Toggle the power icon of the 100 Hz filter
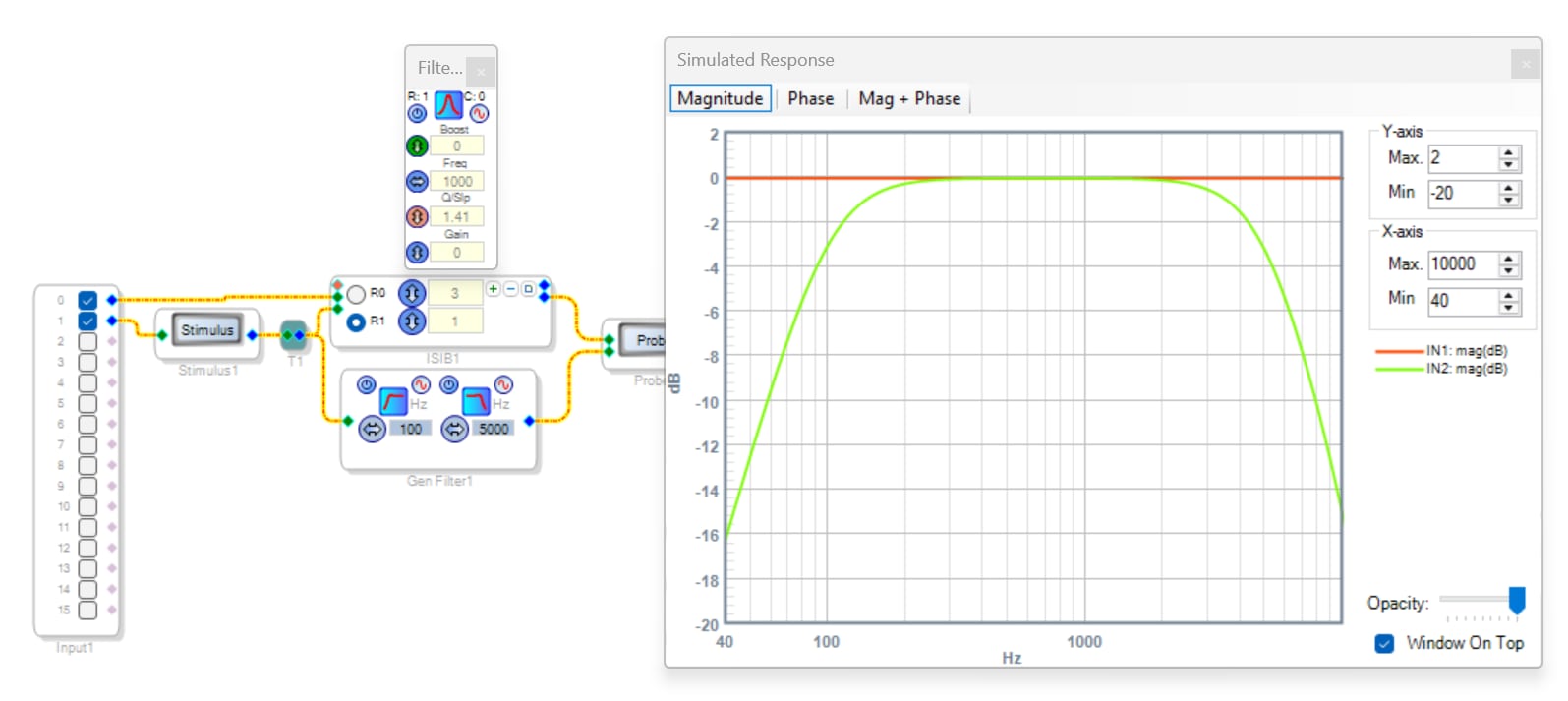The image size is (1568, 701). [x=367, y=384]
